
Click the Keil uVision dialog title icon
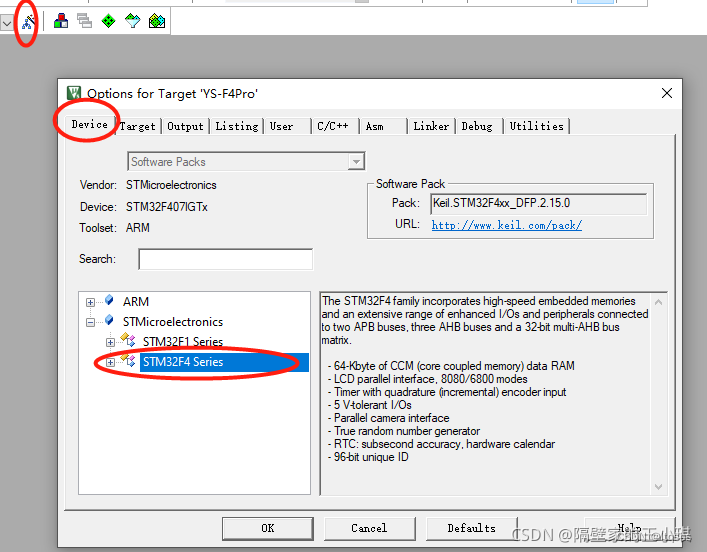74,93
